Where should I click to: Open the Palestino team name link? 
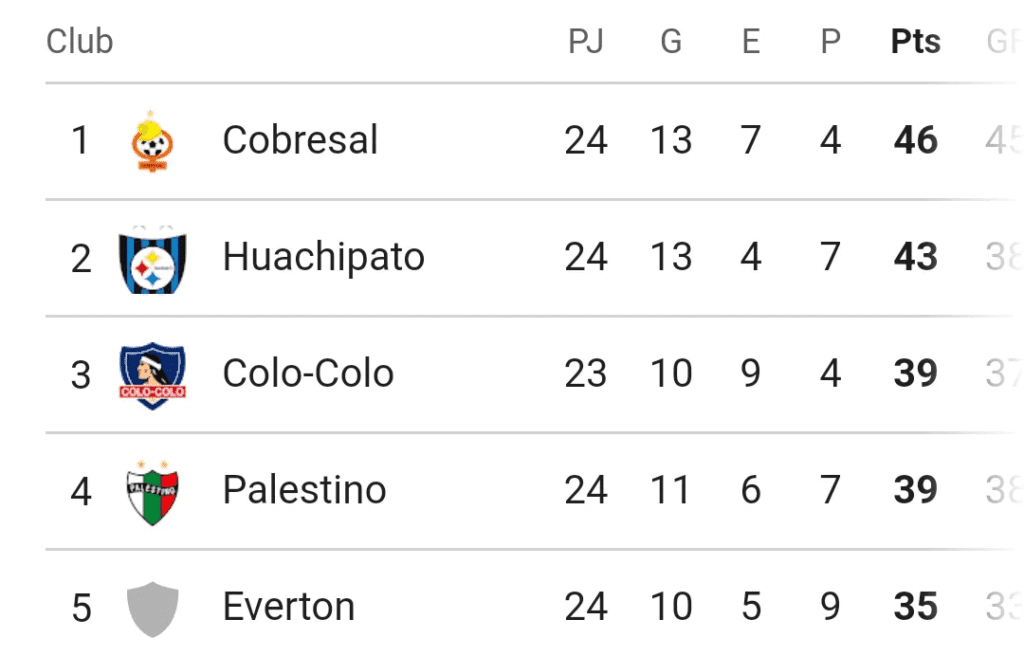coord(304,490)
